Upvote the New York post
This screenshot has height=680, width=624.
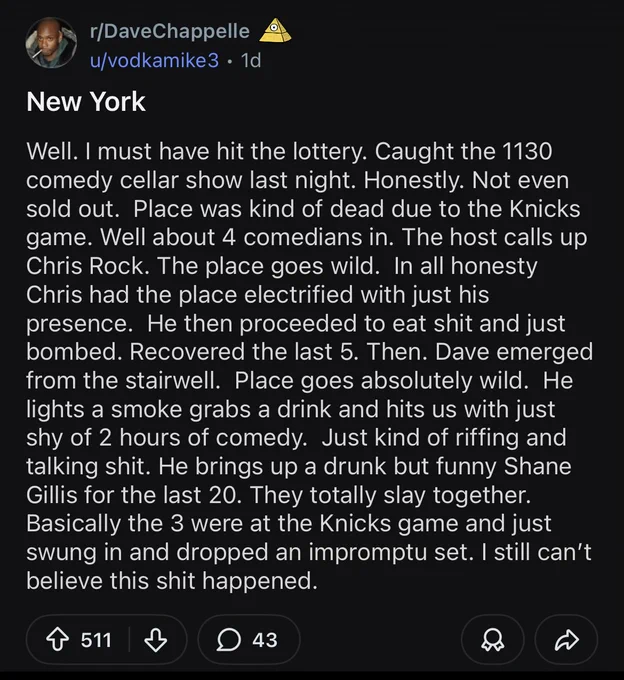click(57, 640)
